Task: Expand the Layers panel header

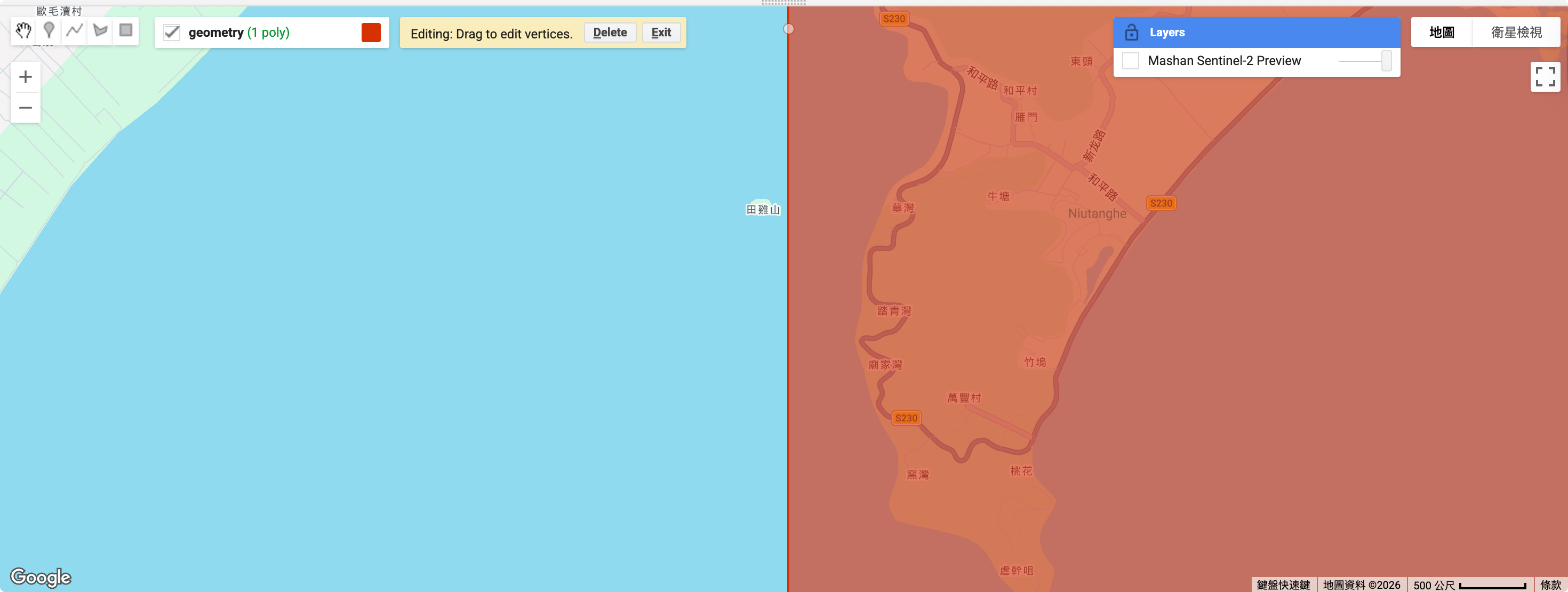Action: (x=1257, y=32)
